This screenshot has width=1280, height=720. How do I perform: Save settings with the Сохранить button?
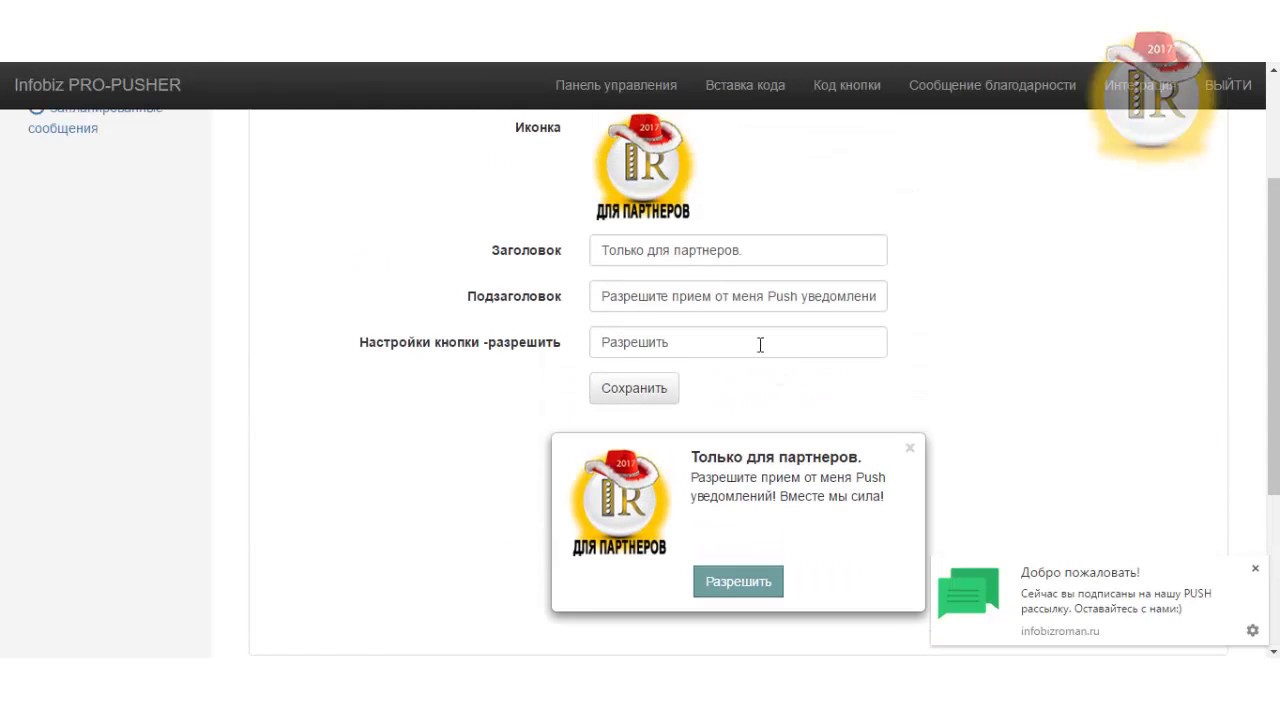click(x=634, y=388)
